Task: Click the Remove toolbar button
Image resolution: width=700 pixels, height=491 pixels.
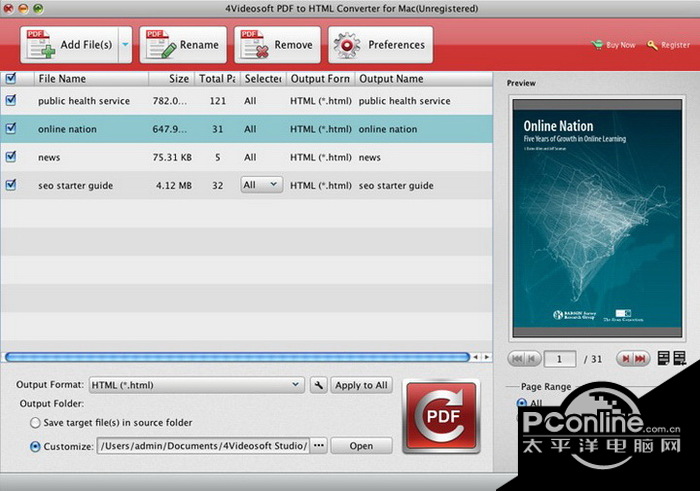Action: point(277,45)
